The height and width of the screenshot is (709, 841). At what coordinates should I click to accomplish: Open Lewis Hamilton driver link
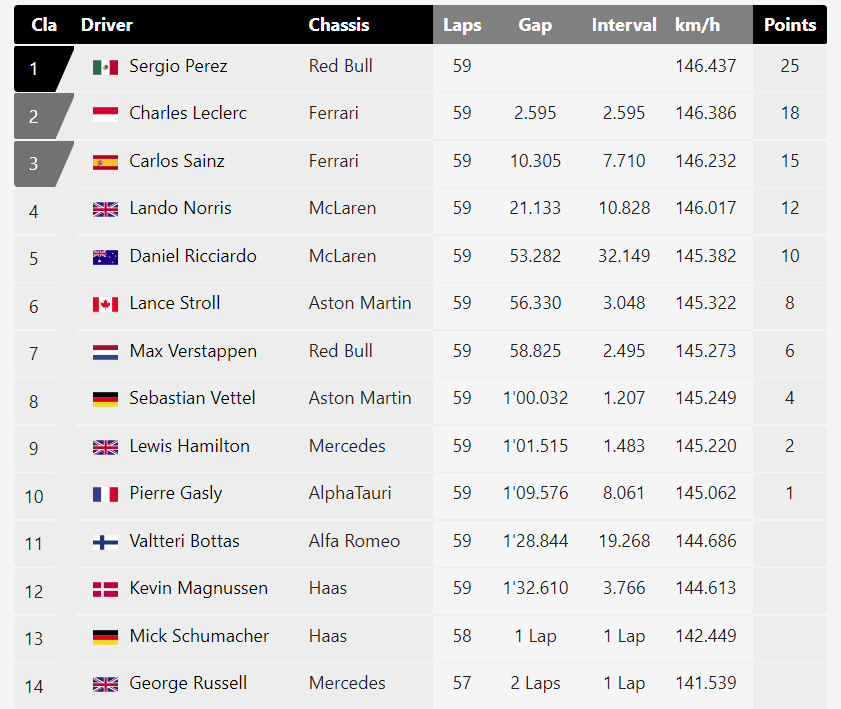tap(189, 446)
